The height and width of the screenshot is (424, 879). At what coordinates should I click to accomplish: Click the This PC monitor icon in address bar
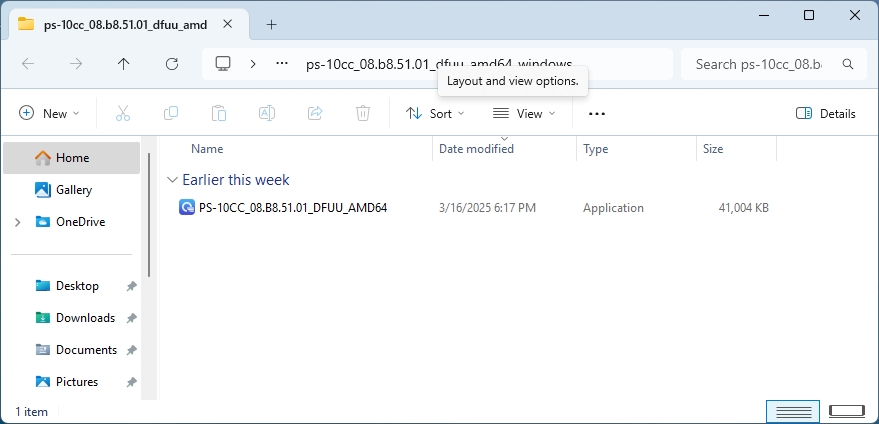pyautogui.click(x=223, y=63)
